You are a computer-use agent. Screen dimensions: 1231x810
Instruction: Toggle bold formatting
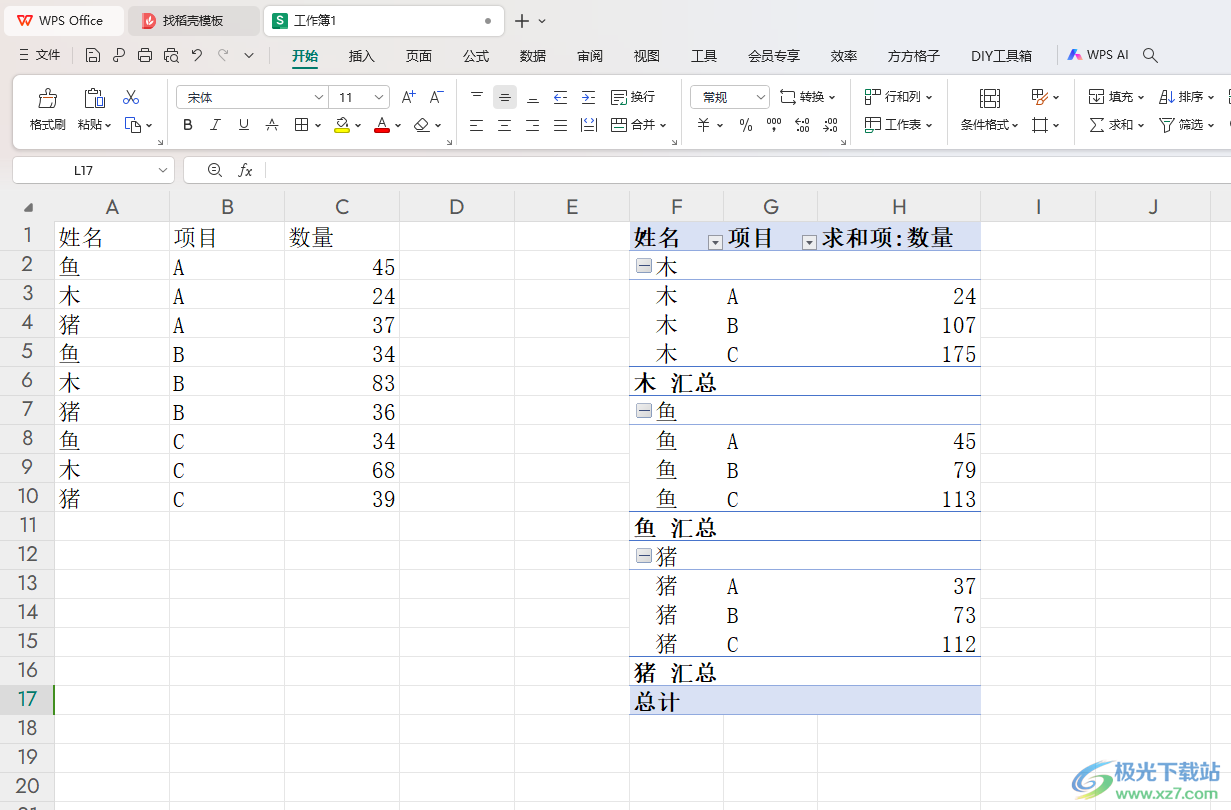coord(188,125)
